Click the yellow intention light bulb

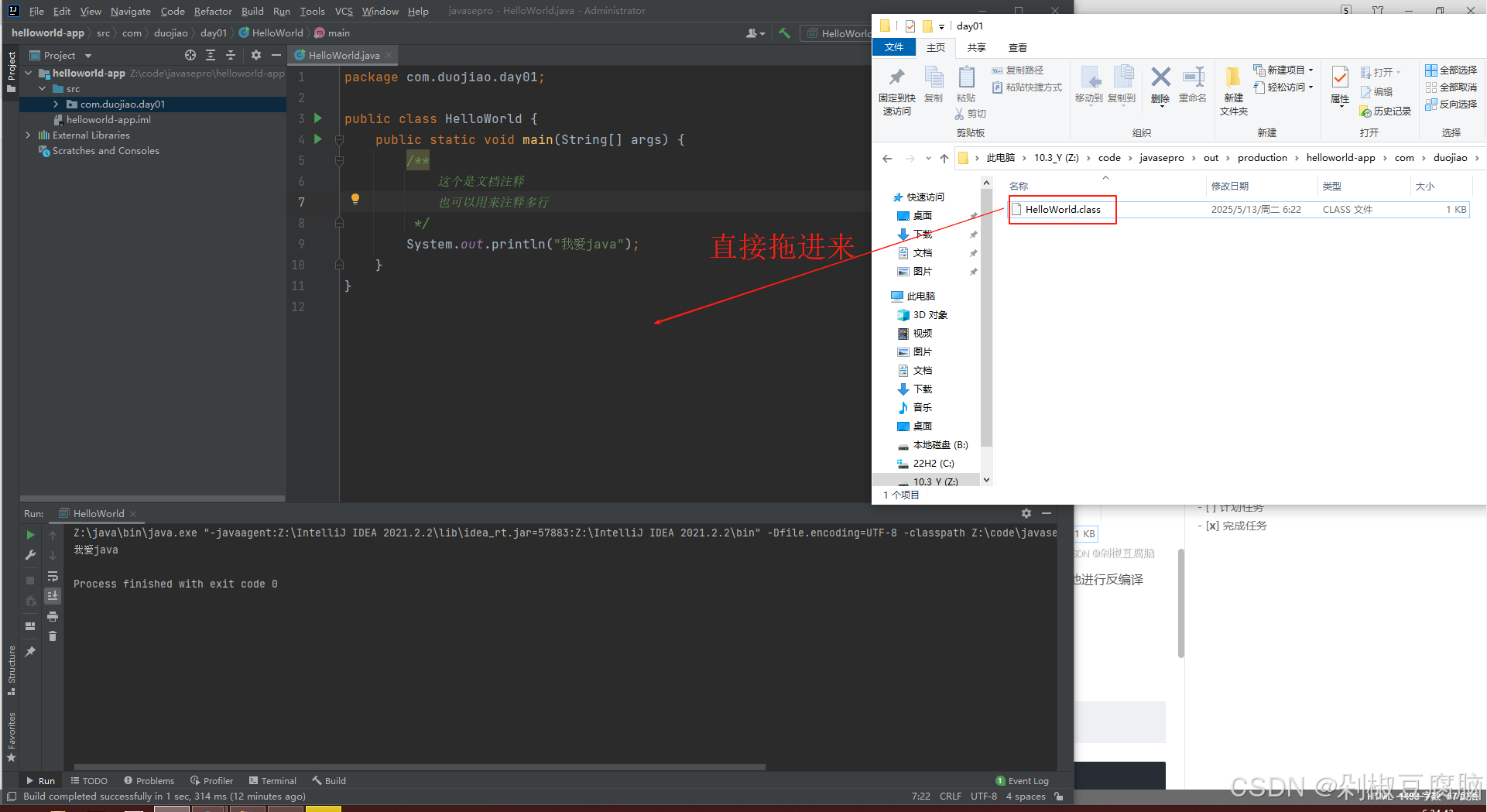[355, 199]
